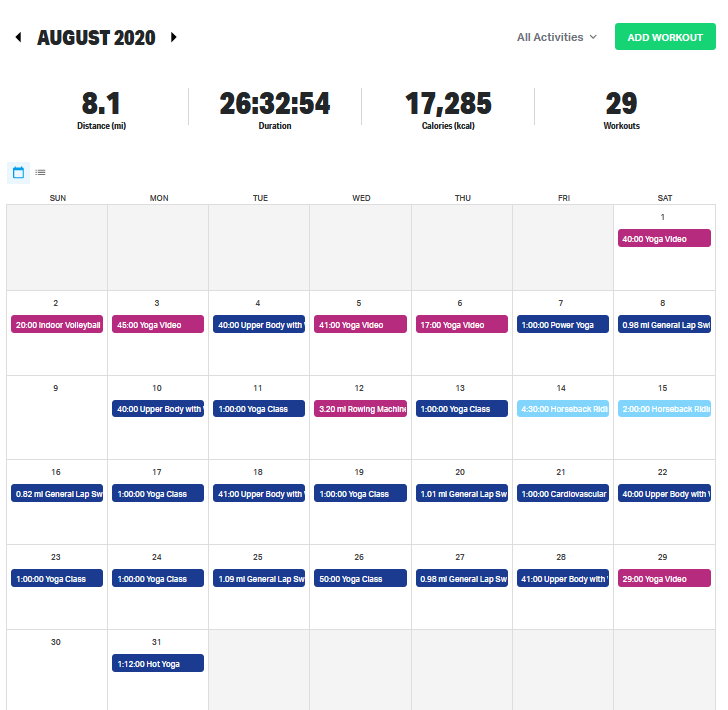Select the empty August 30 cell
728x710 pixels.
click(57, 670)
